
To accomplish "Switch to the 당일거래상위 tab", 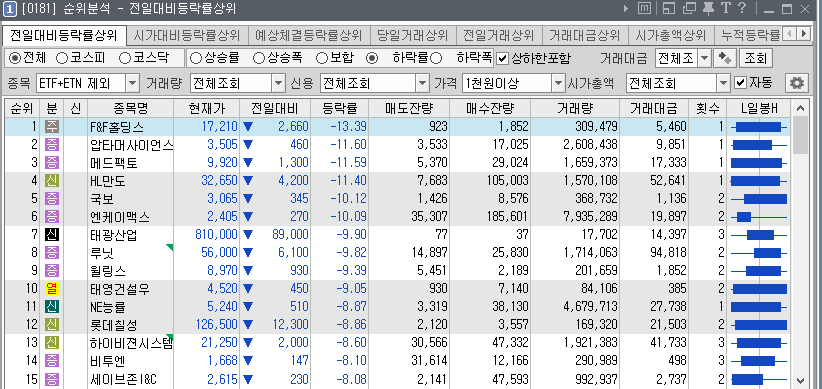I will coord(413,36).
